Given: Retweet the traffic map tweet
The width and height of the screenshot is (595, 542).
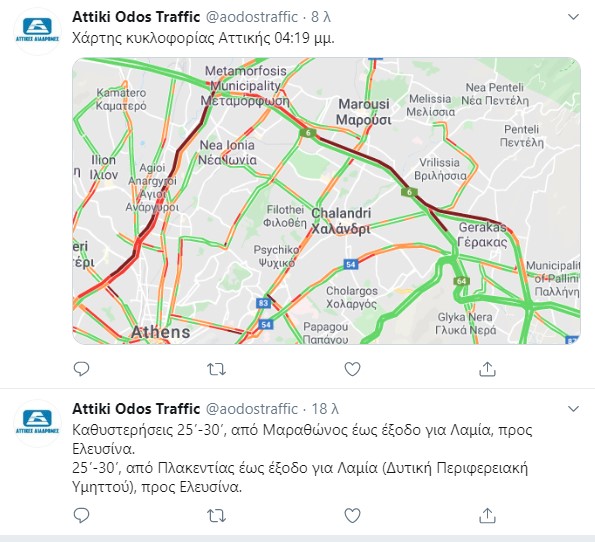Looking at the screenshot, I should point(216,369).
